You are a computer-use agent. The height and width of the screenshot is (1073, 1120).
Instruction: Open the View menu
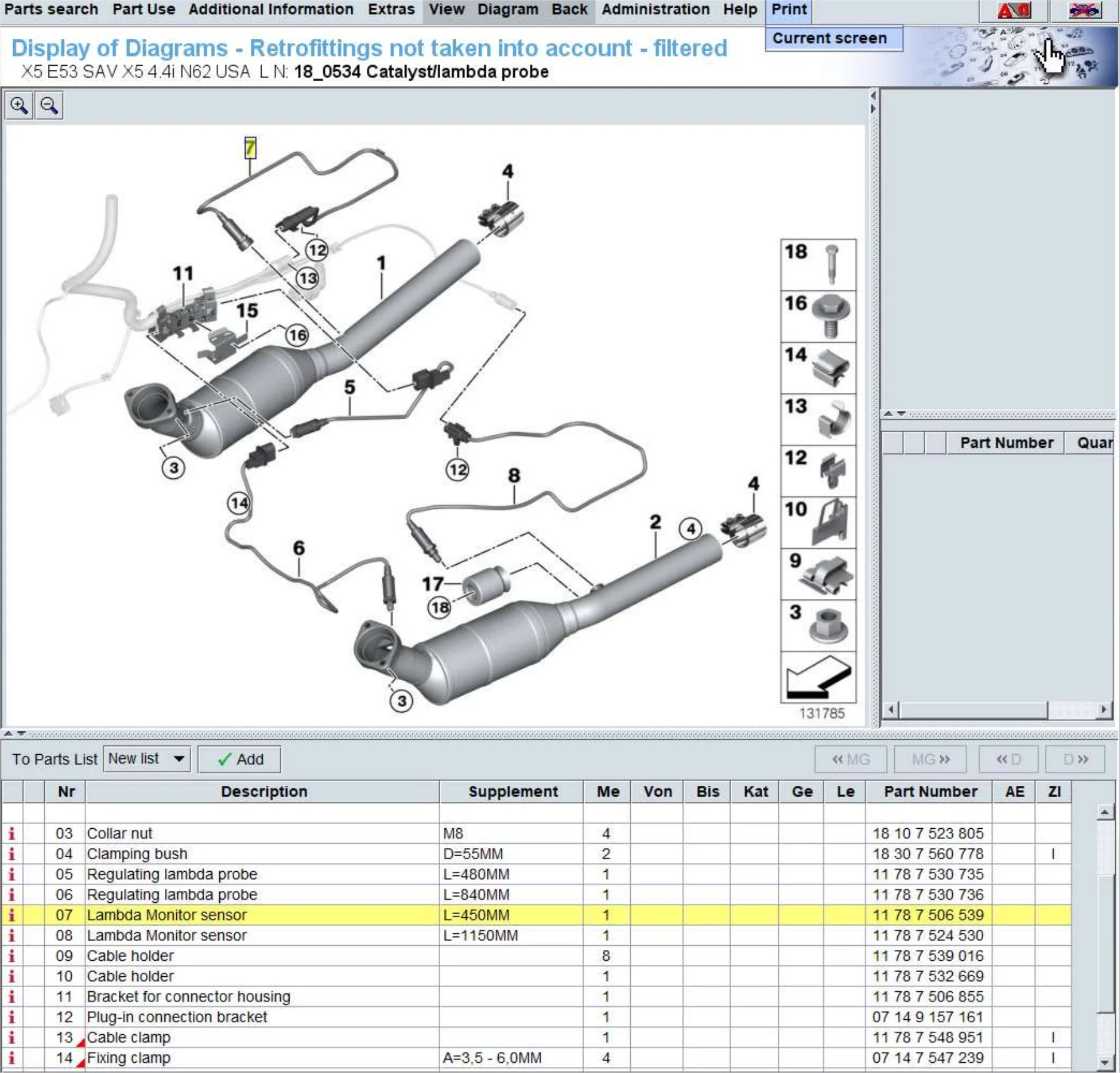click(447, 10)
